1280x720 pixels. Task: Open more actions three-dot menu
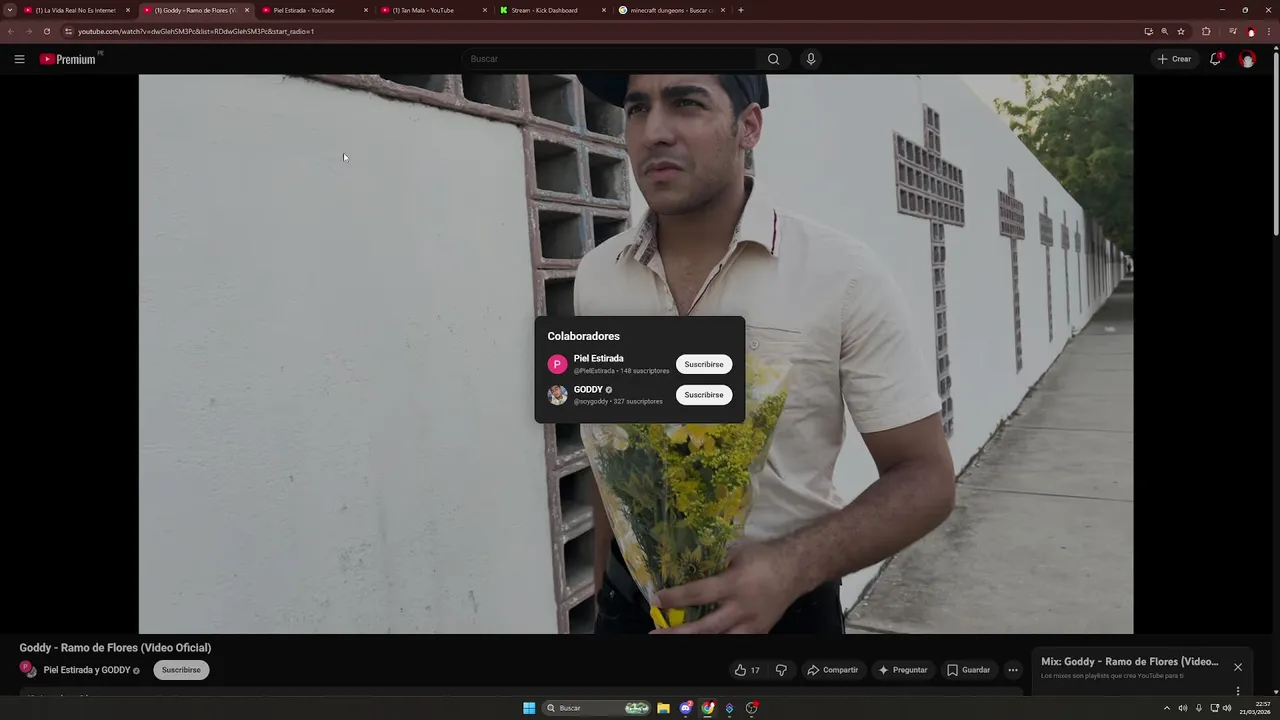click(1013, 670)
